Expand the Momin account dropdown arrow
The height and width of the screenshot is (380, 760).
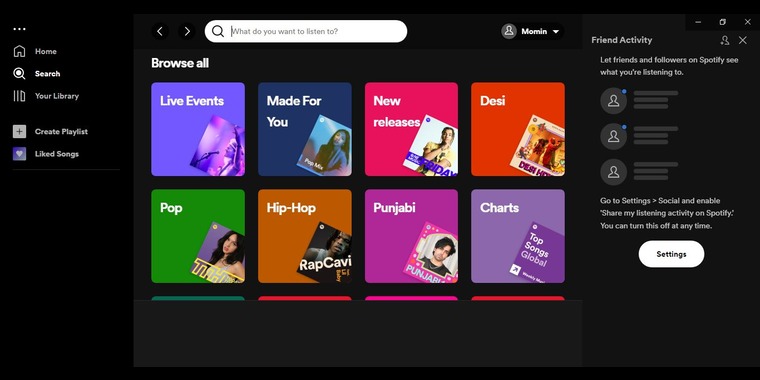point(556,32)
